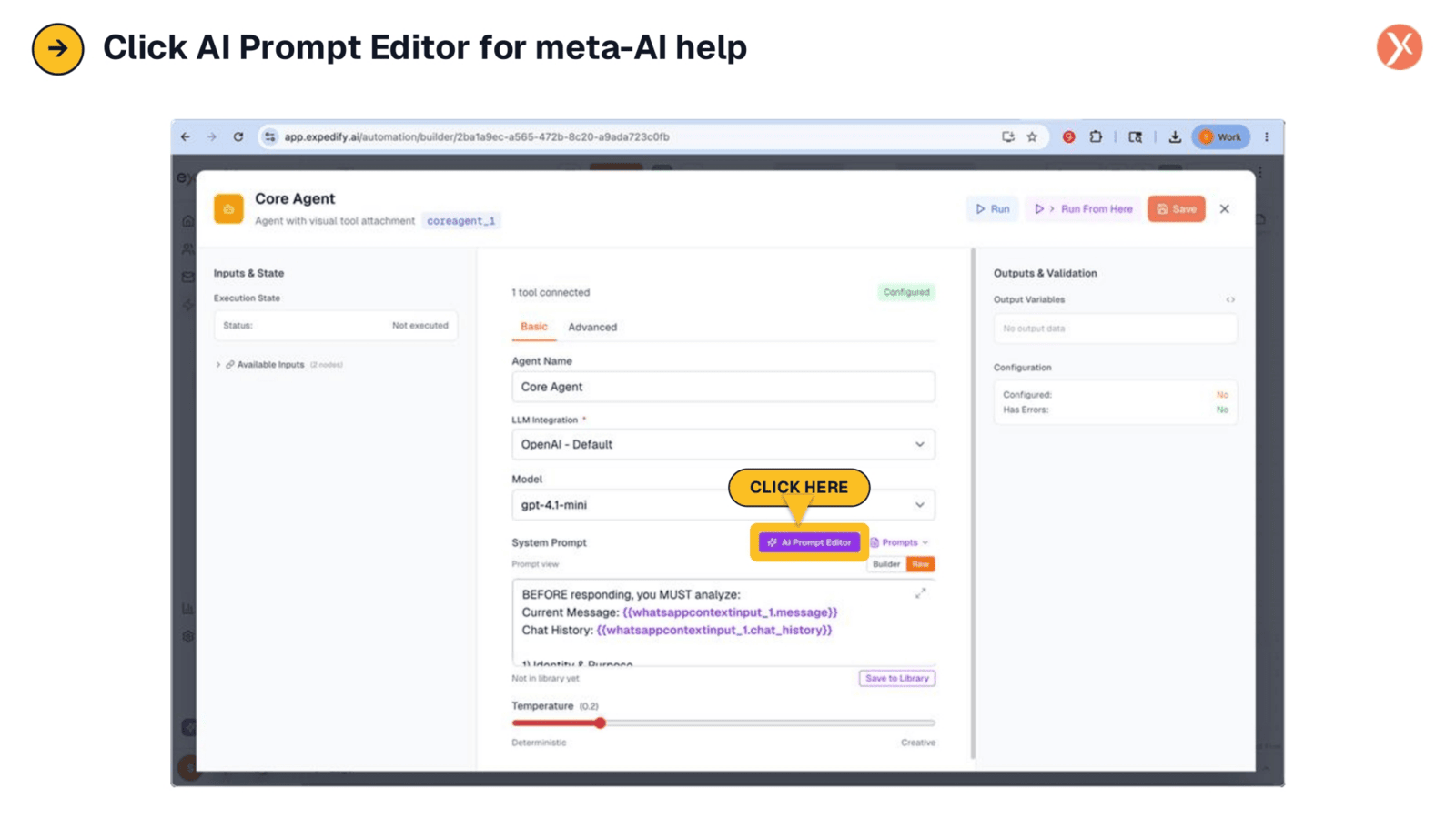This screenshot has height=819, width=1456.
Task: Click the coreagent_1 identifier tag
Action: click(x=461, y=221)
